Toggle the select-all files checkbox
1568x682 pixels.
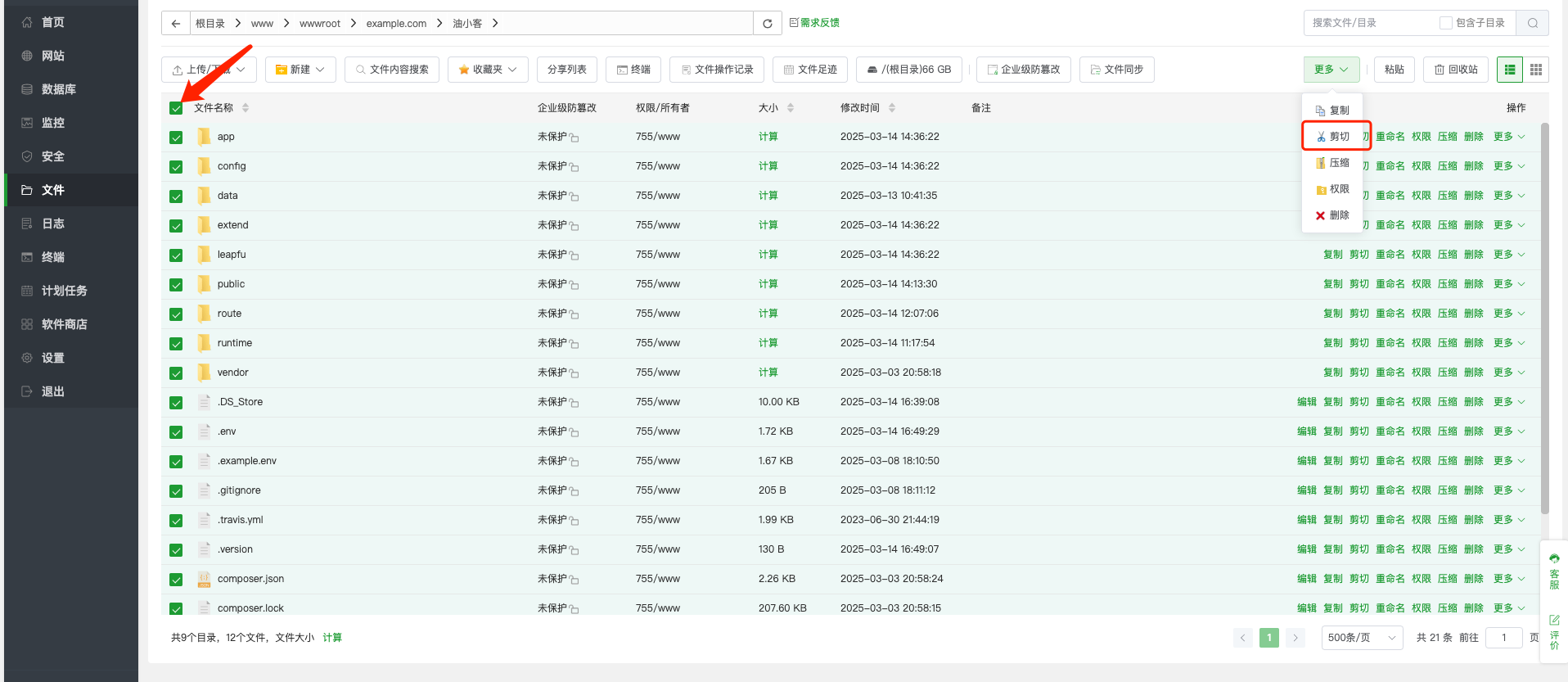coord(176,108)
